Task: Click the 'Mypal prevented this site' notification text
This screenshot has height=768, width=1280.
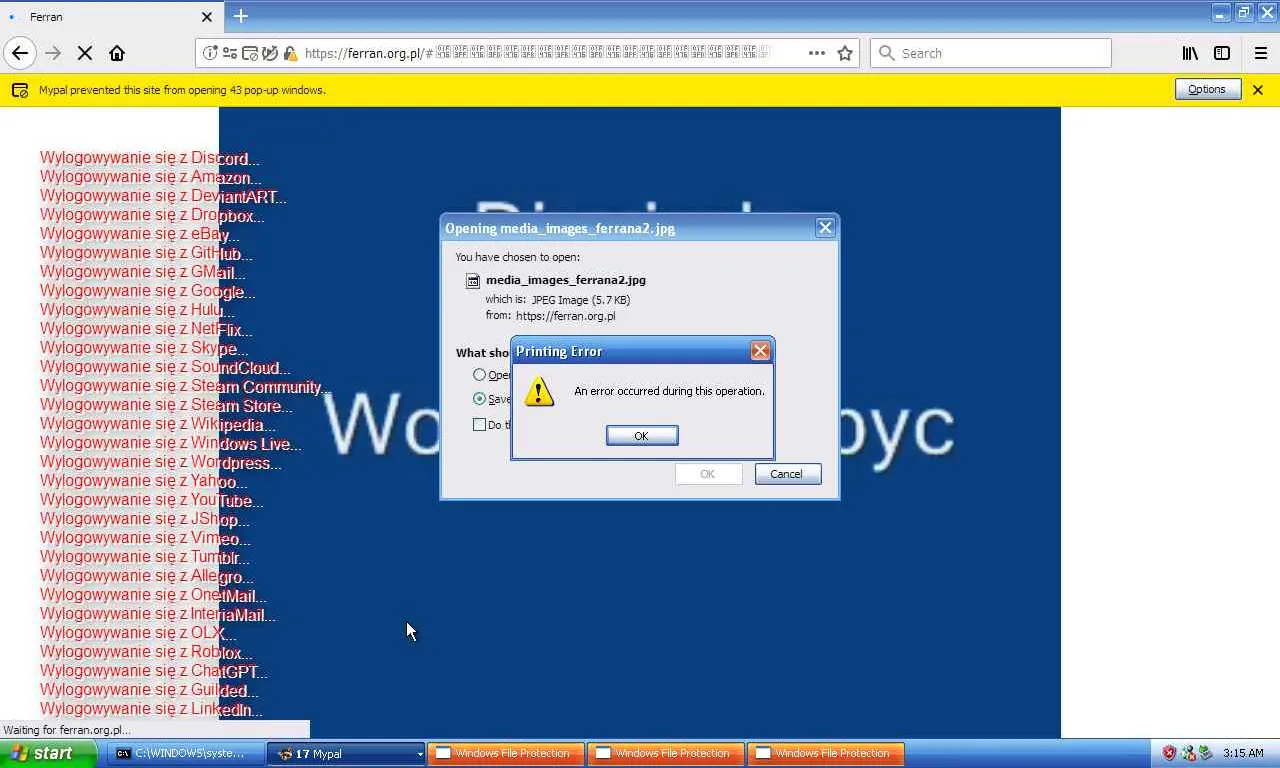Action: [182, 90]
